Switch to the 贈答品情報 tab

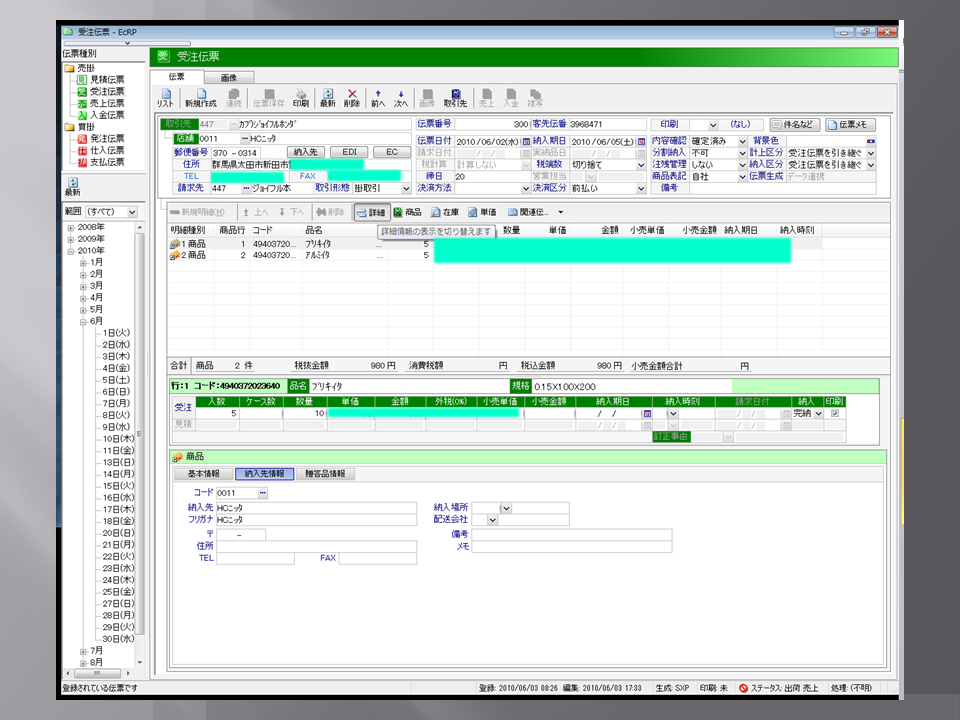tap(324, 474)
